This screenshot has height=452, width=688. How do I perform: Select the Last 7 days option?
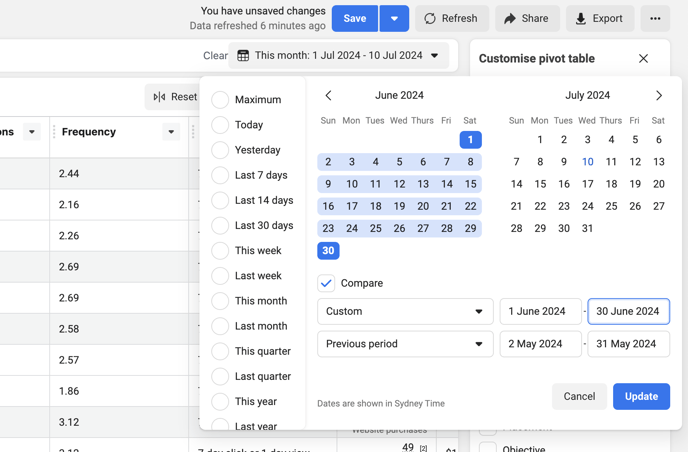coord(220,175)
